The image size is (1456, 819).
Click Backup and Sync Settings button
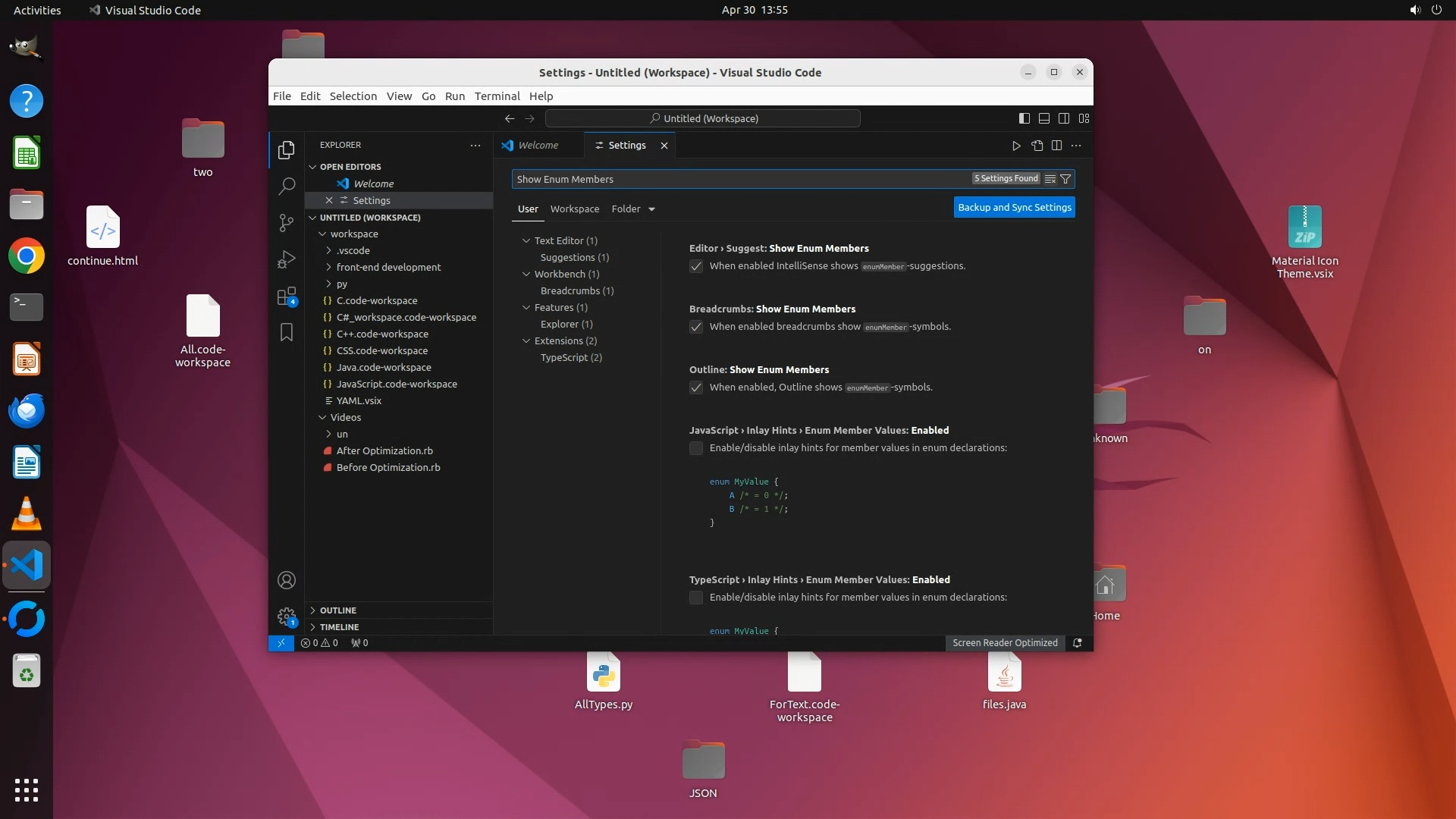tap(1014, 207)
